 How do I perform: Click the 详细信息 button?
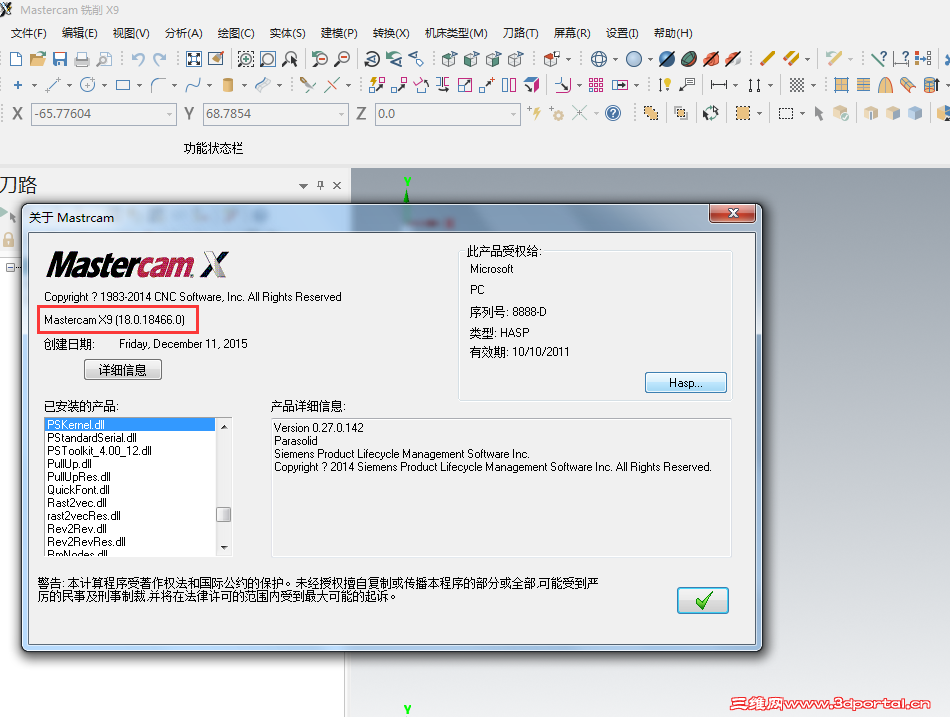click(x=123, y=370)
